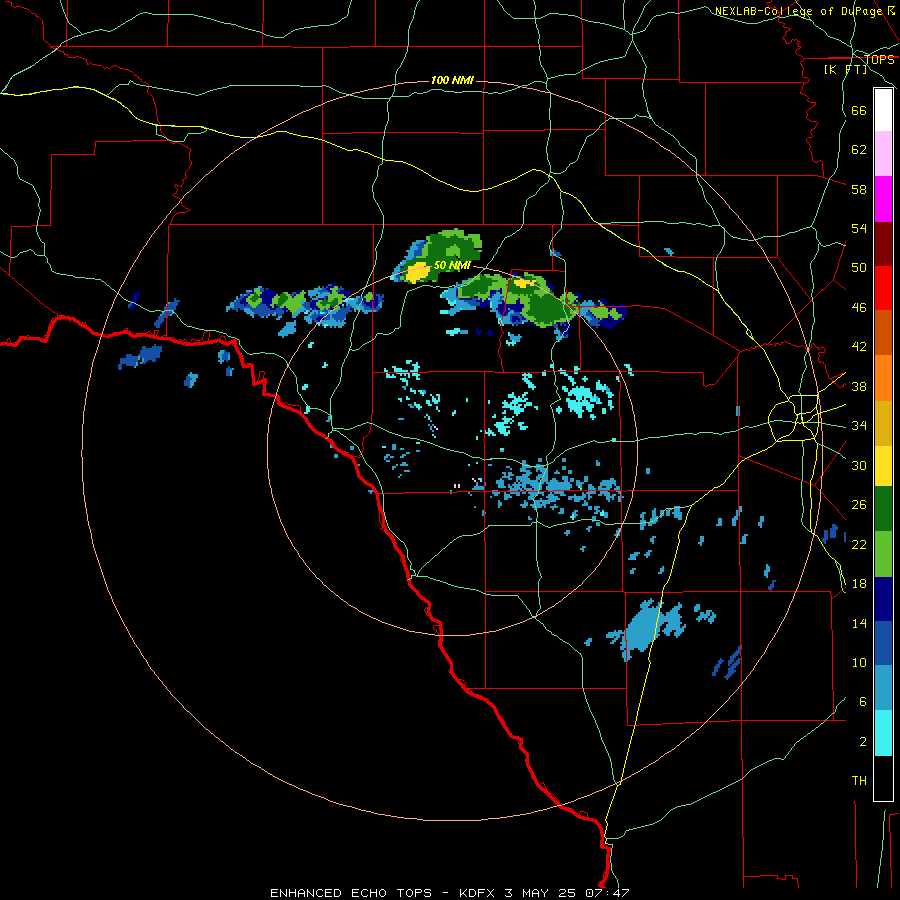The height and width of the screenshot is (900, 900).
Task: Click the legend value 2
Action: coord(863,742)
